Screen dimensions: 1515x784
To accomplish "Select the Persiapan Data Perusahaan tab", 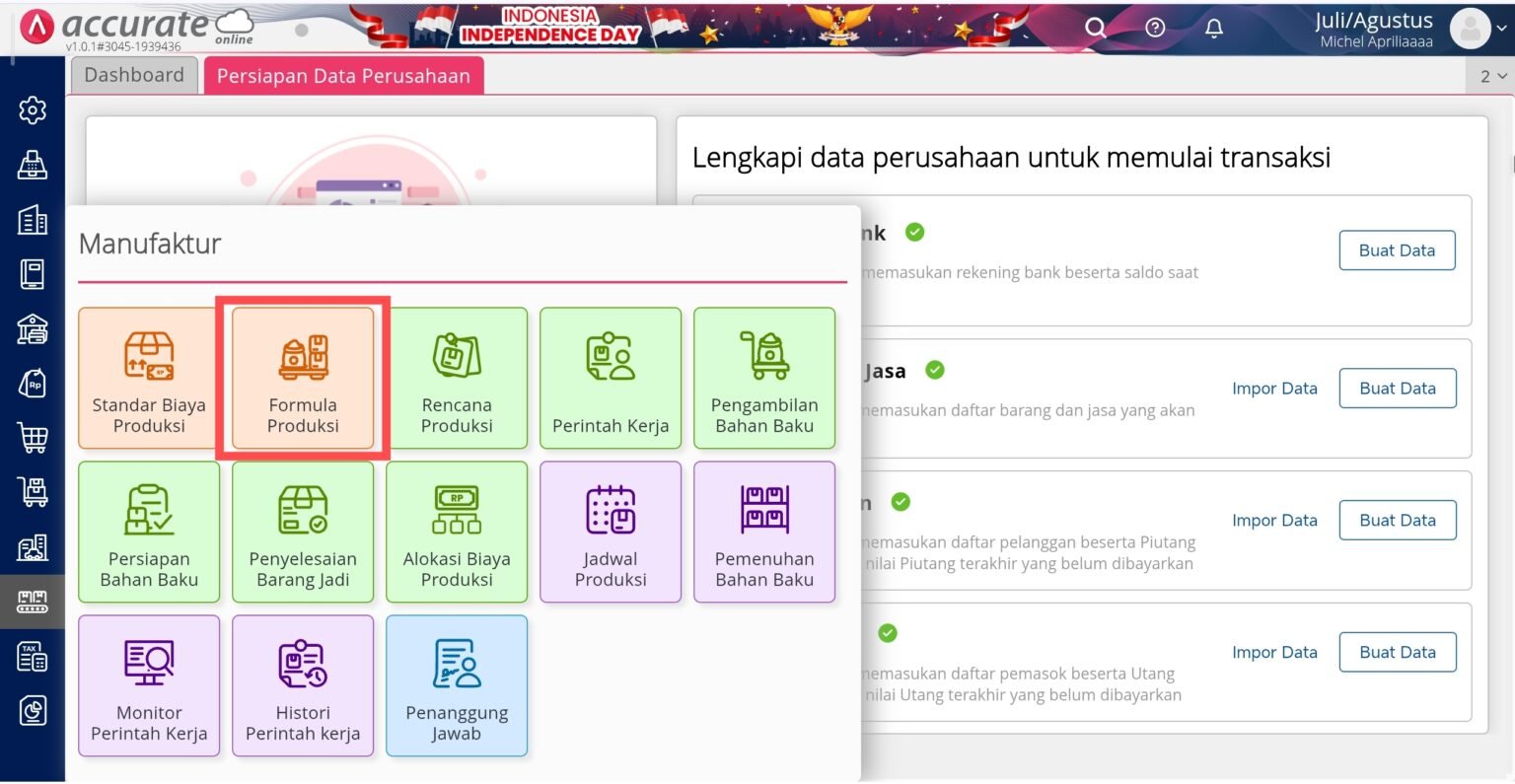I will pyautogui.click(x=342, y=74).
